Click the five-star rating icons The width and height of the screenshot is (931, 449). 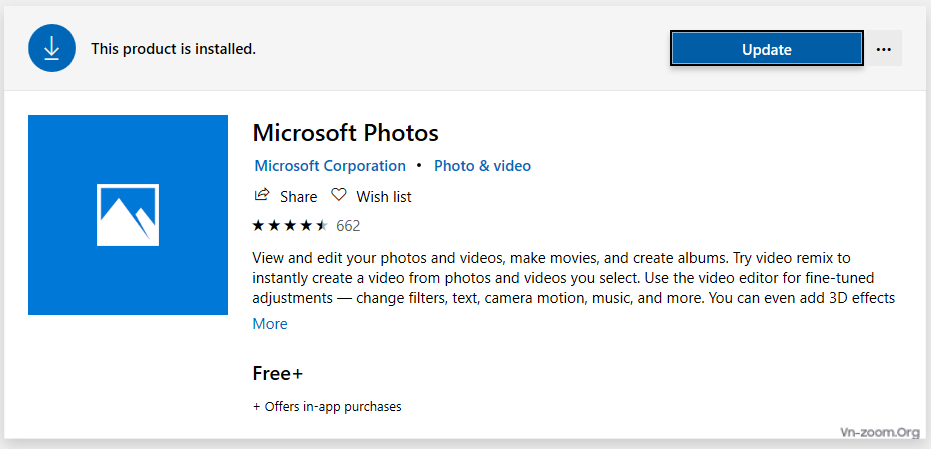pyautogui.click(x=290, y=226)
